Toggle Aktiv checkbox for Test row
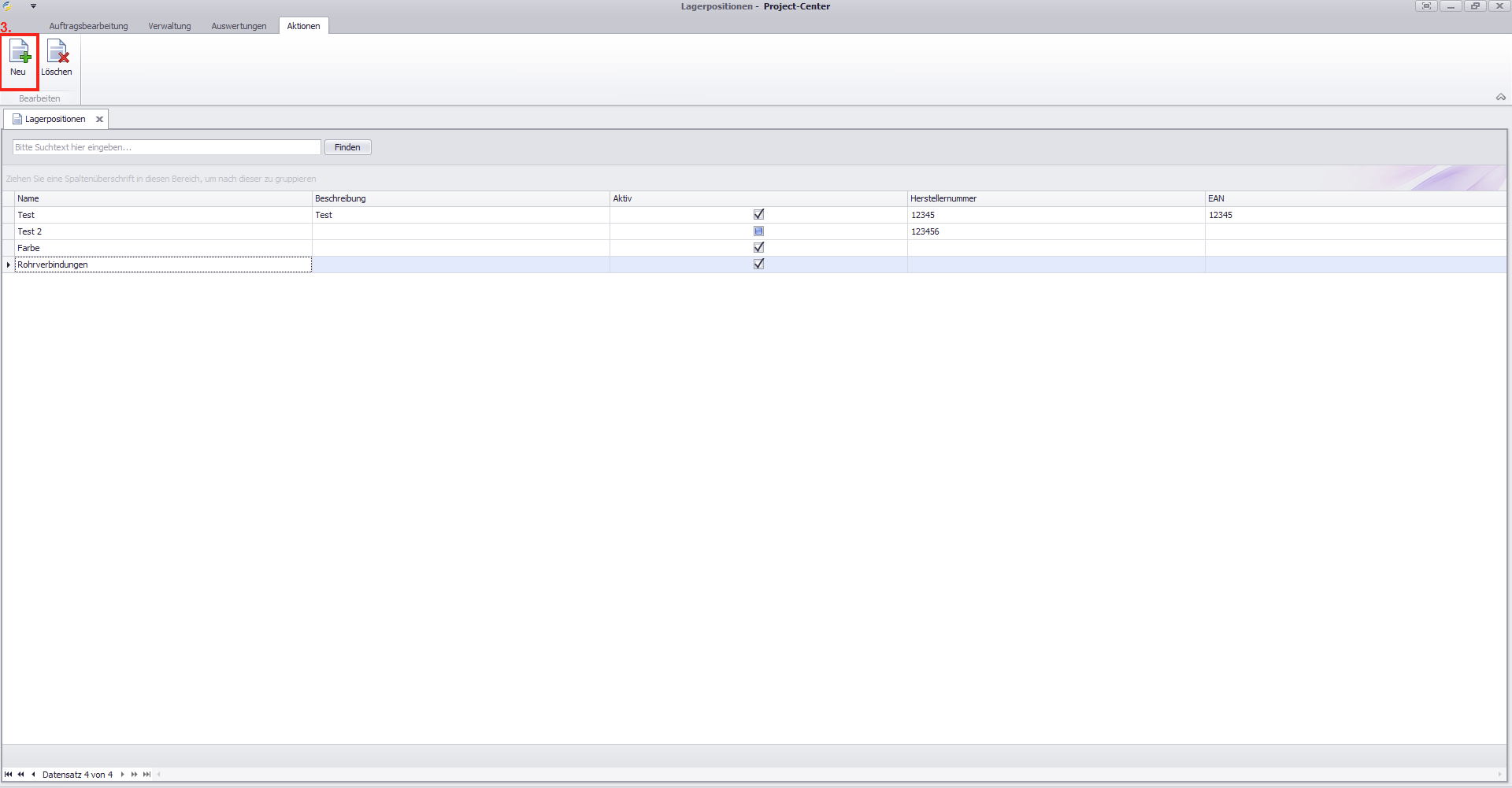 click(x=758, y=215)
